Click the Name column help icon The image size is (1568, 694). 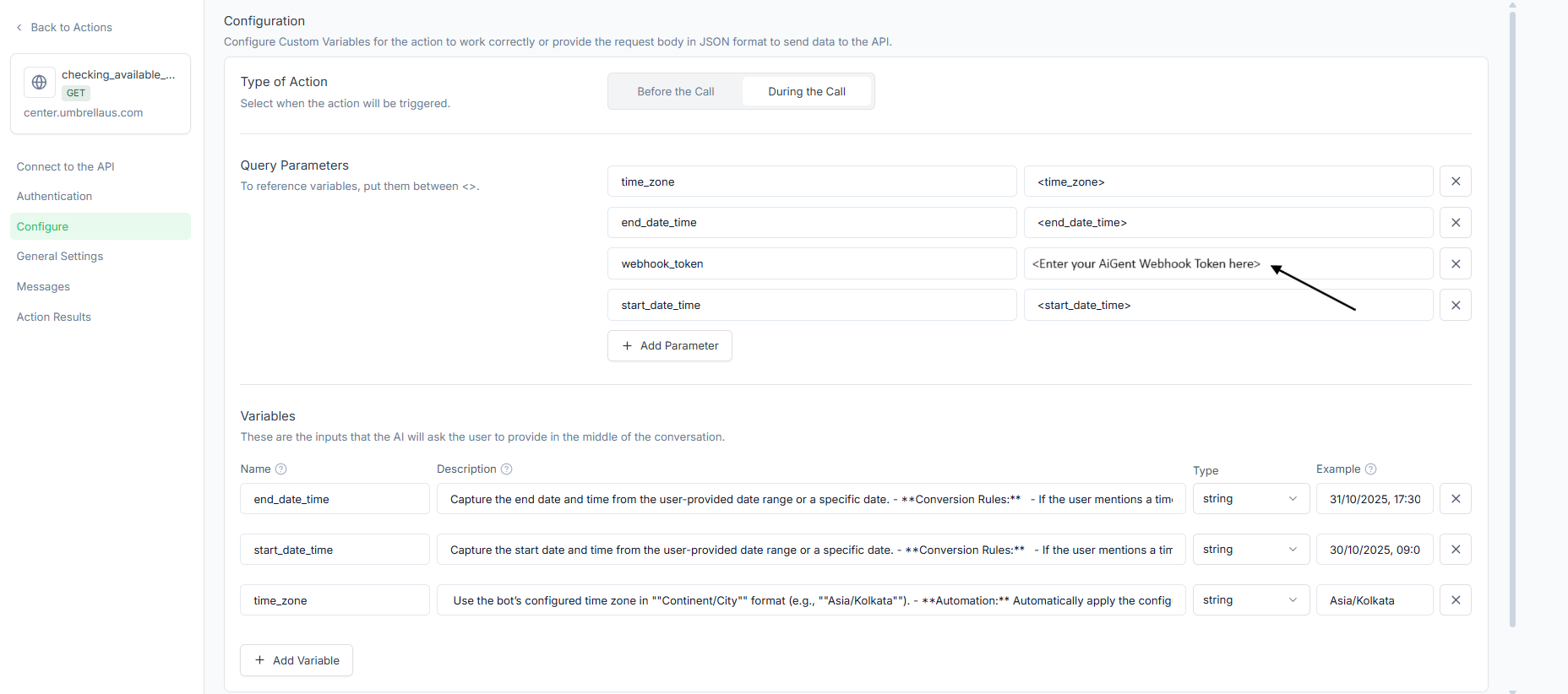pyautogui.click(x=281, y=469)
